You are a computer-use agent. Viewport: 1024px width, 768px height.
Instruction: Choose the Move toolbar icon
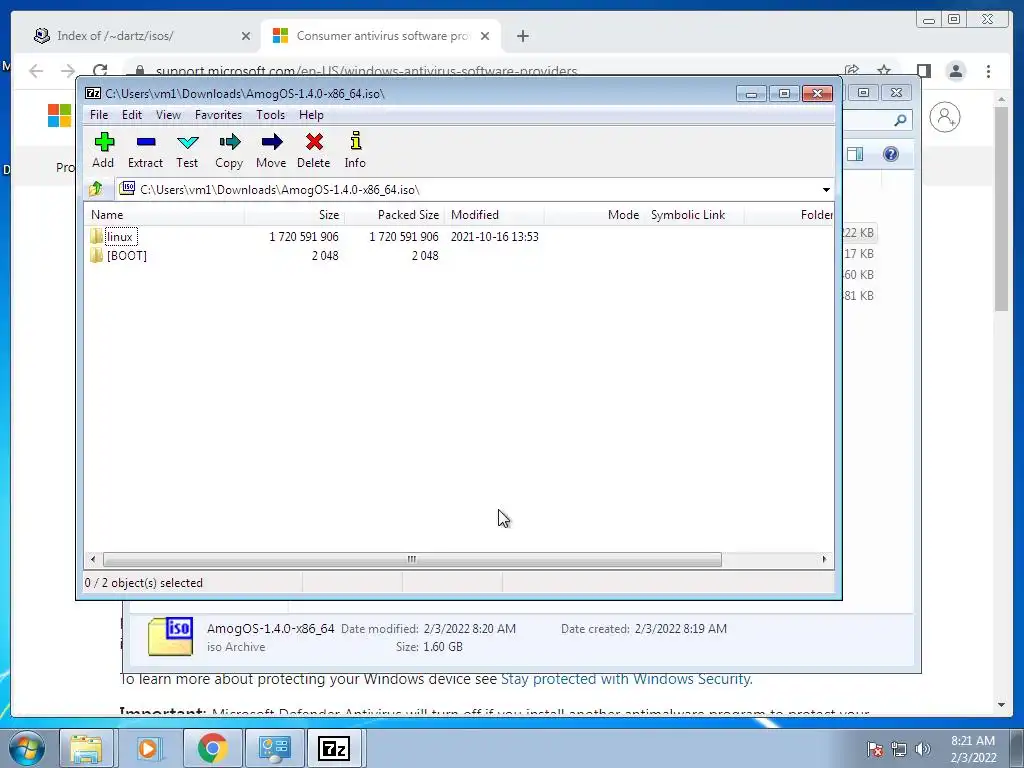pos(272,142)
